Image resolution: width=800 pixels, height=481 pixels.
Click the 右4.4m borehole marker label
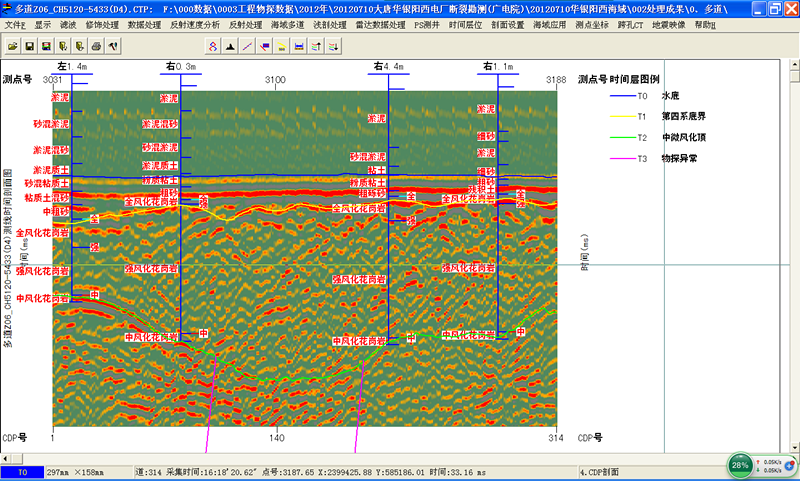coord(388,67)
